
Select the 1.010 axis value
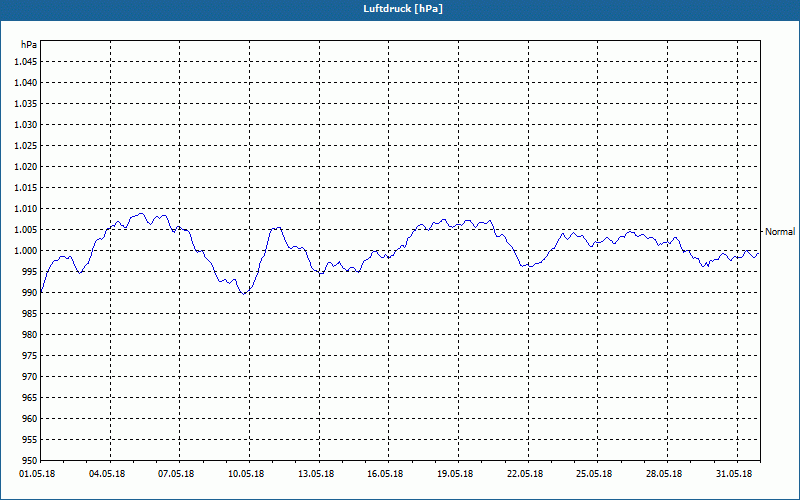point(26,209)
